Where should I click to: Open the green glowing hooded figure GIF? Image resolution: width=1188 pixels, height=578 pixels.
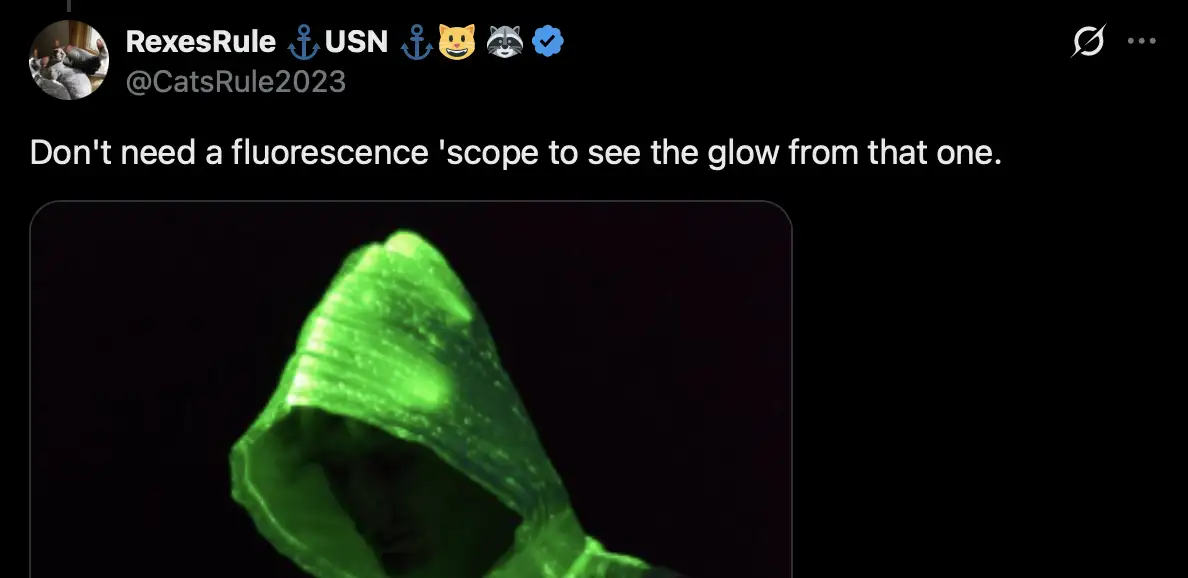pos(411,389)
